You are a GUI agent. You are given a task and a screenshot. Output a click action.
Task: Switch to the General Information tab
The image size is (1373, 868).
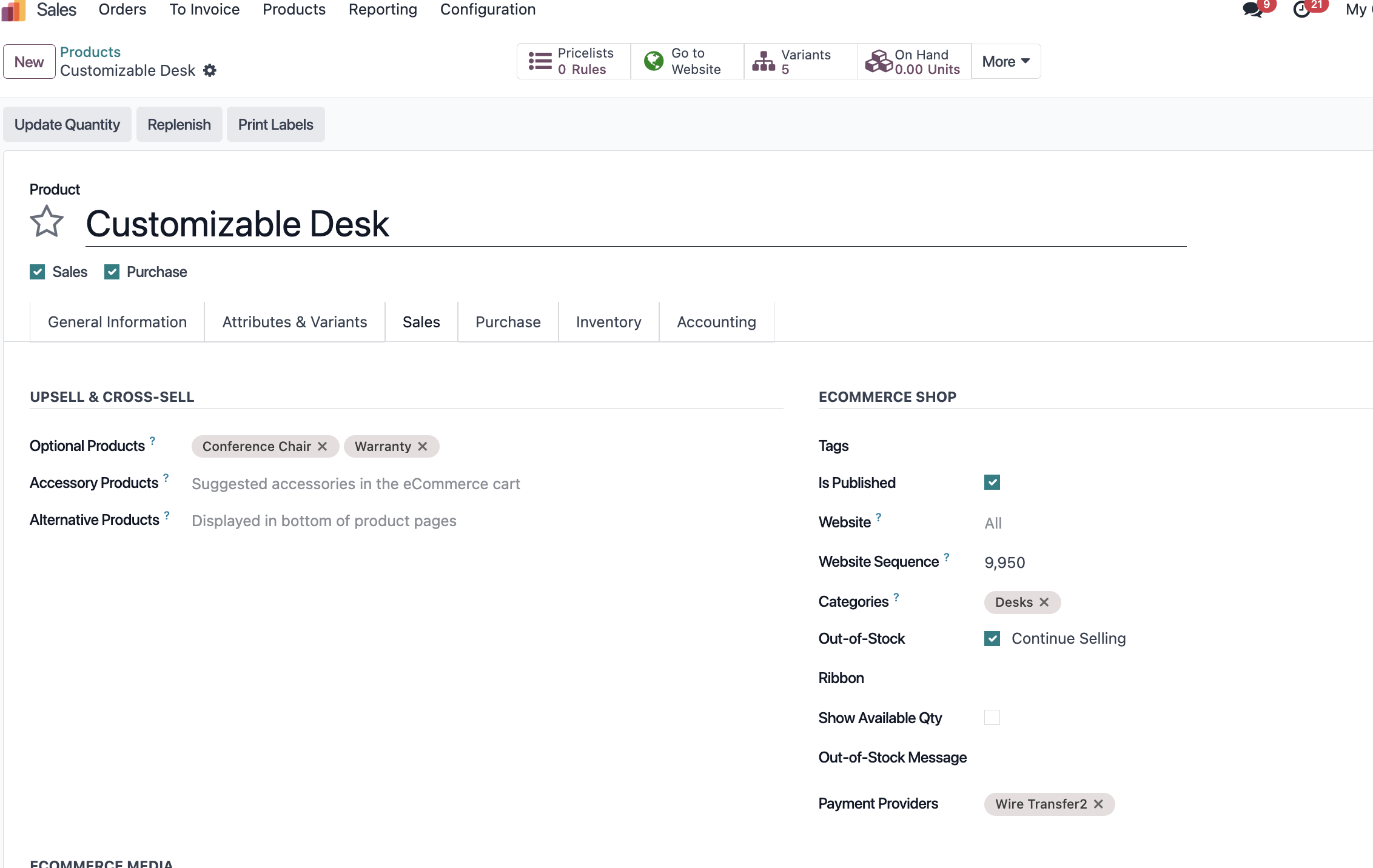coord(117,322)
